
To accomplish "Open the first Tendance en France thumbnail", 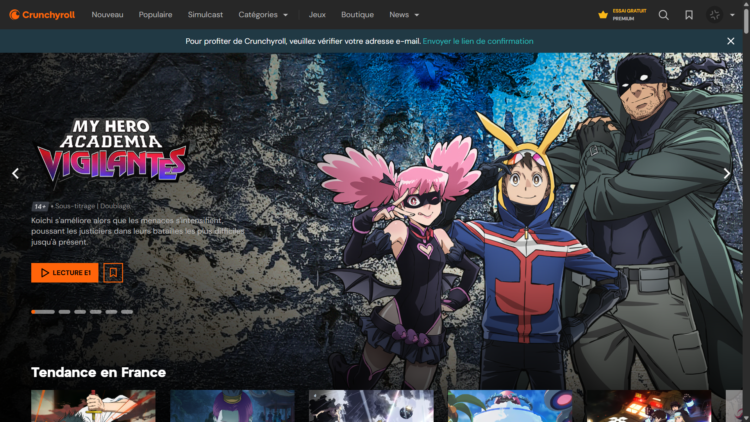I will pos(93,406).
